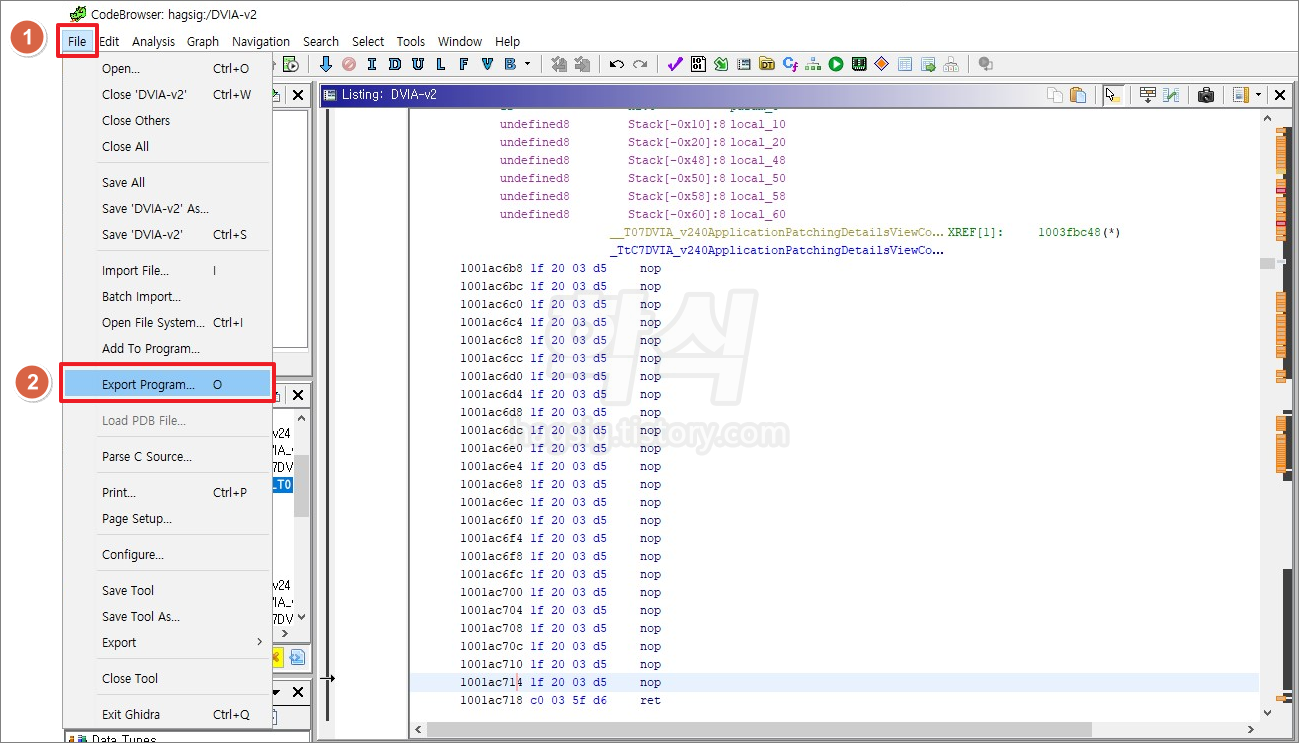Open the Memory Map chip icon
1299x743 pixels.
pyautogui.click(x=859, y=64)
